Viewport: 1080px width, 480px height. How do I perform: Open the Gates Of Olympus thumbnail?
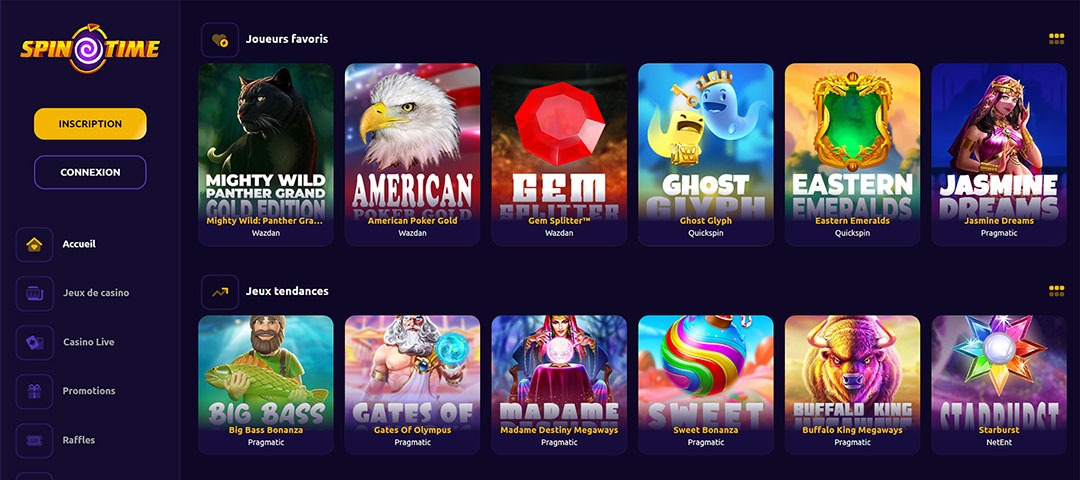(x=412, y=384)
